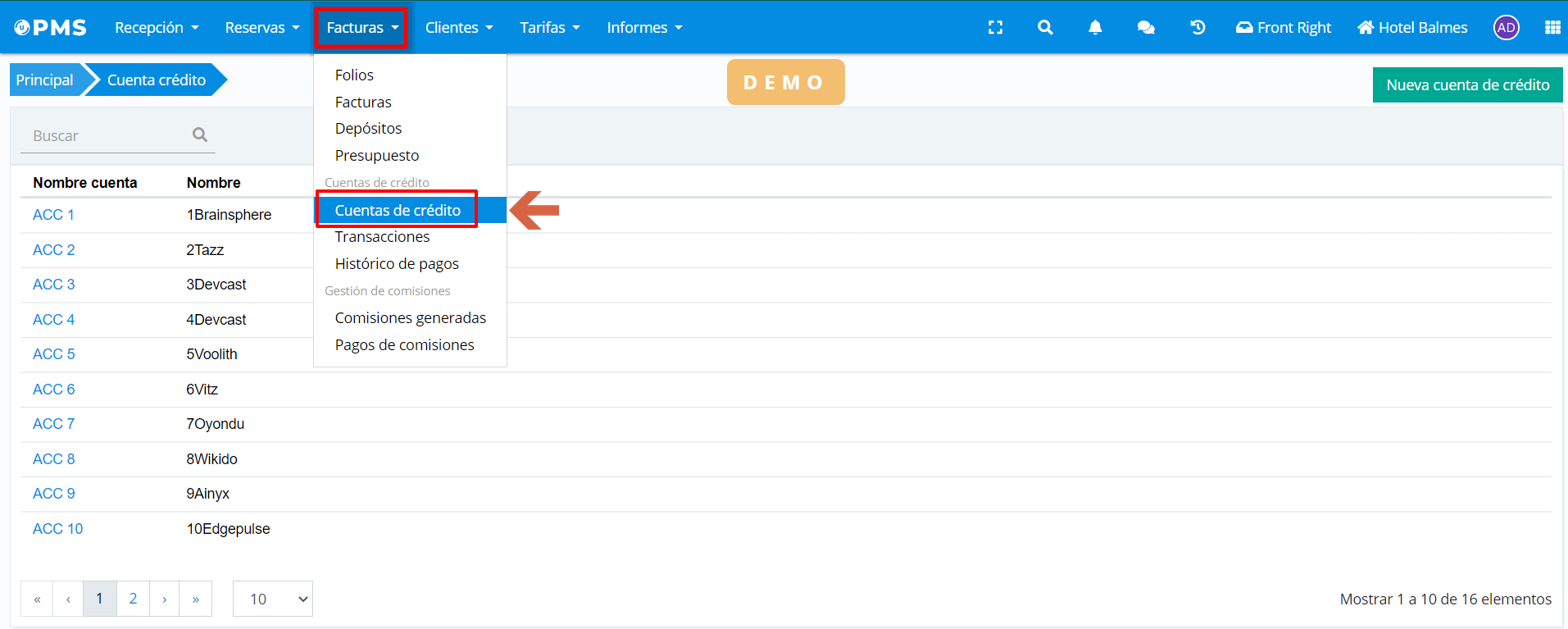The image size is (1568, 629).
Task: Open the Informes dropdown menu
Action: (x=644, y=27)
